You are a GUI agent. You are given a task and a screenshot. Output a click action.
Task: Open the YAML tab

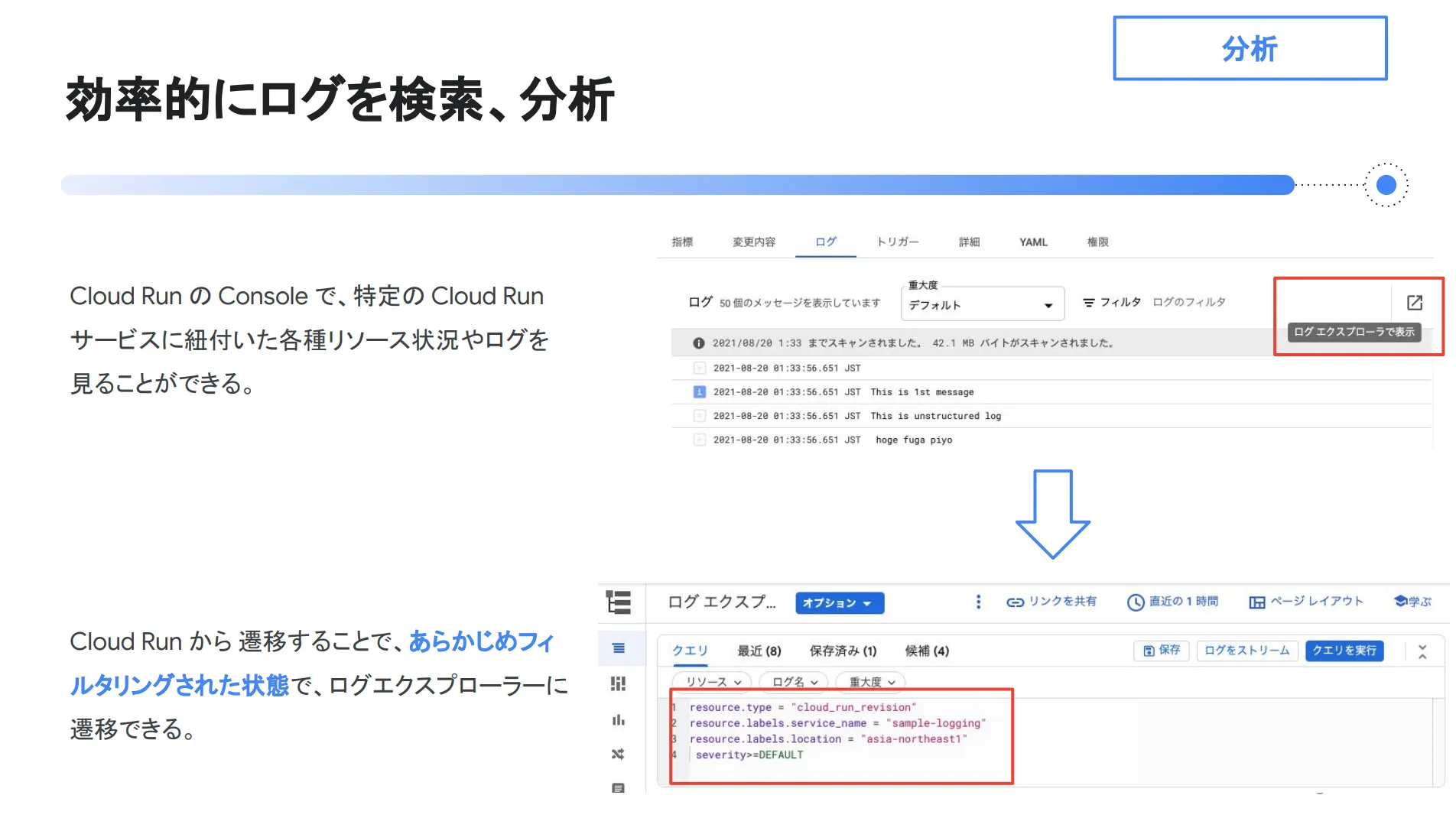click(x=1033, y=242)
